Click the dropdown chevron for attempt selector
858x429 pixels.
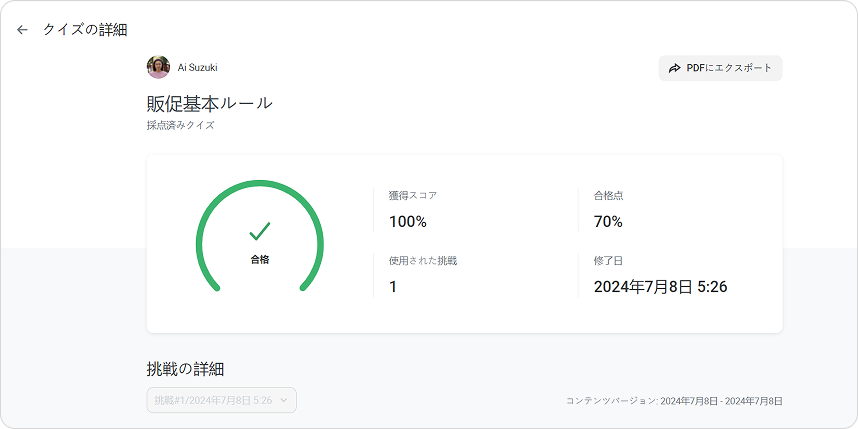pyautogui.click(x=284, y=400)
